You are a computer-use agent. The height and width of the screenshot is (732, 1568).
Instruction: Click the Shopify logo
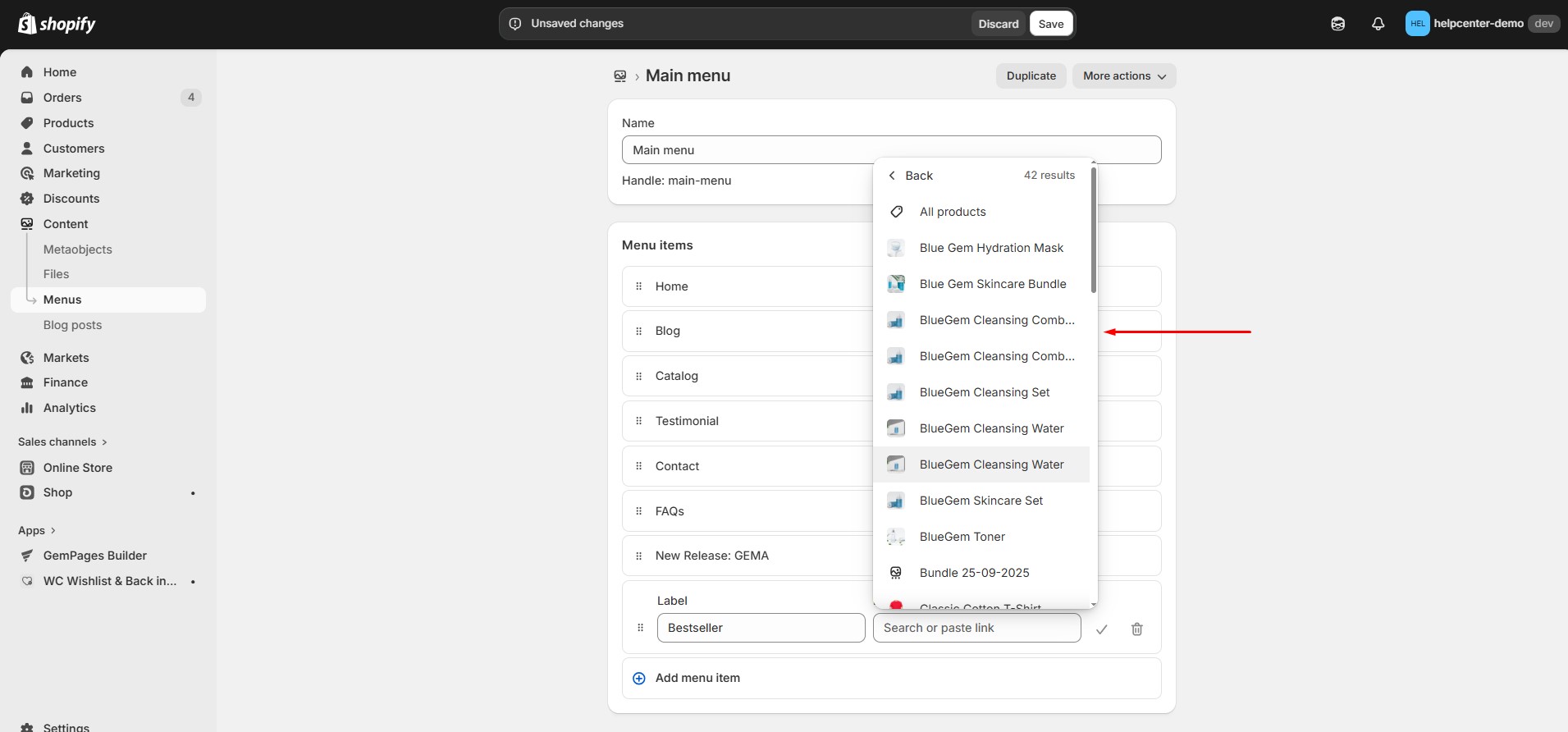pos(57,24)
